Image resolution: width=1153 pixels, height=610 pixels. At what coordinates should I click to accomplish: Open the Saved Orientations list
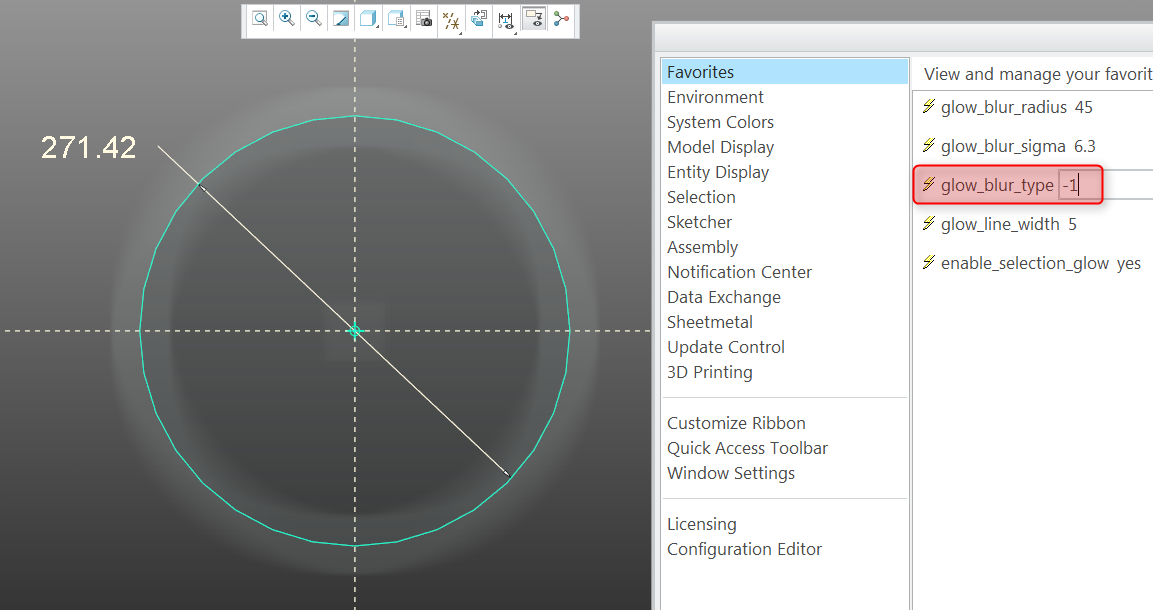[396, 19]
